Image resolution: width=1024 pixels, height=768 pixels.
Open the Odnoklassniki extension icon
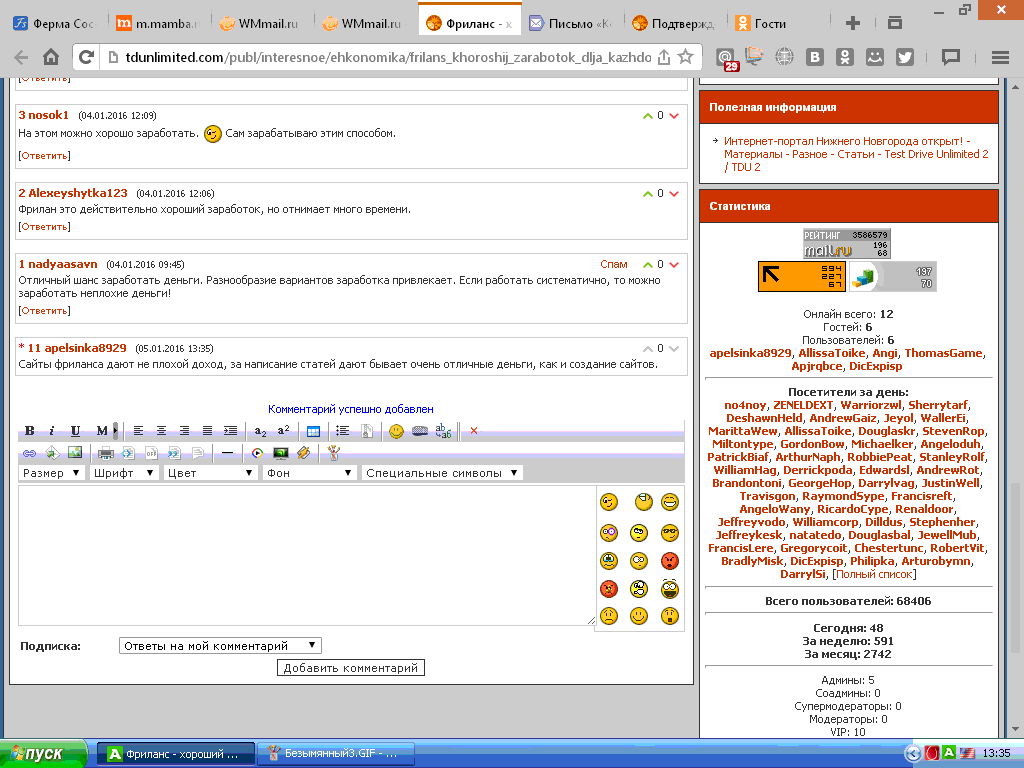pos(846,57)
